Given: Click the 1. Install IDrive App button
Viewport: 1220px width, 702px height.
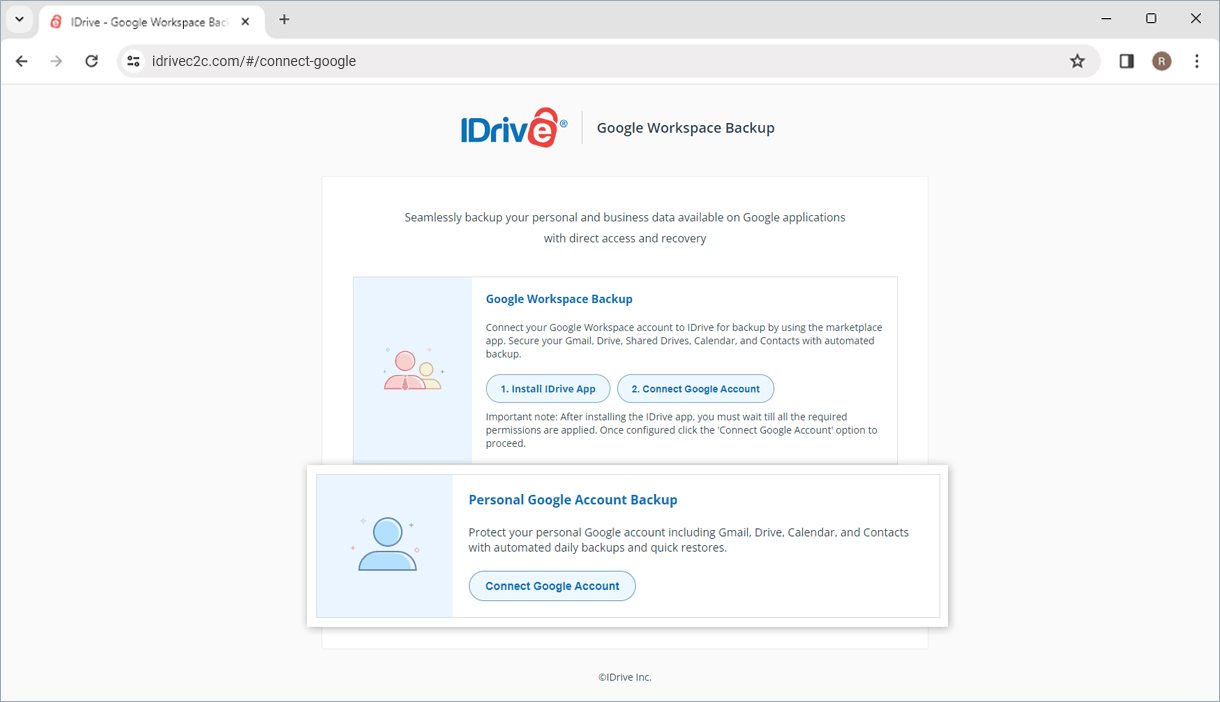Looking at the screenshot, I should tap(548, 389).
